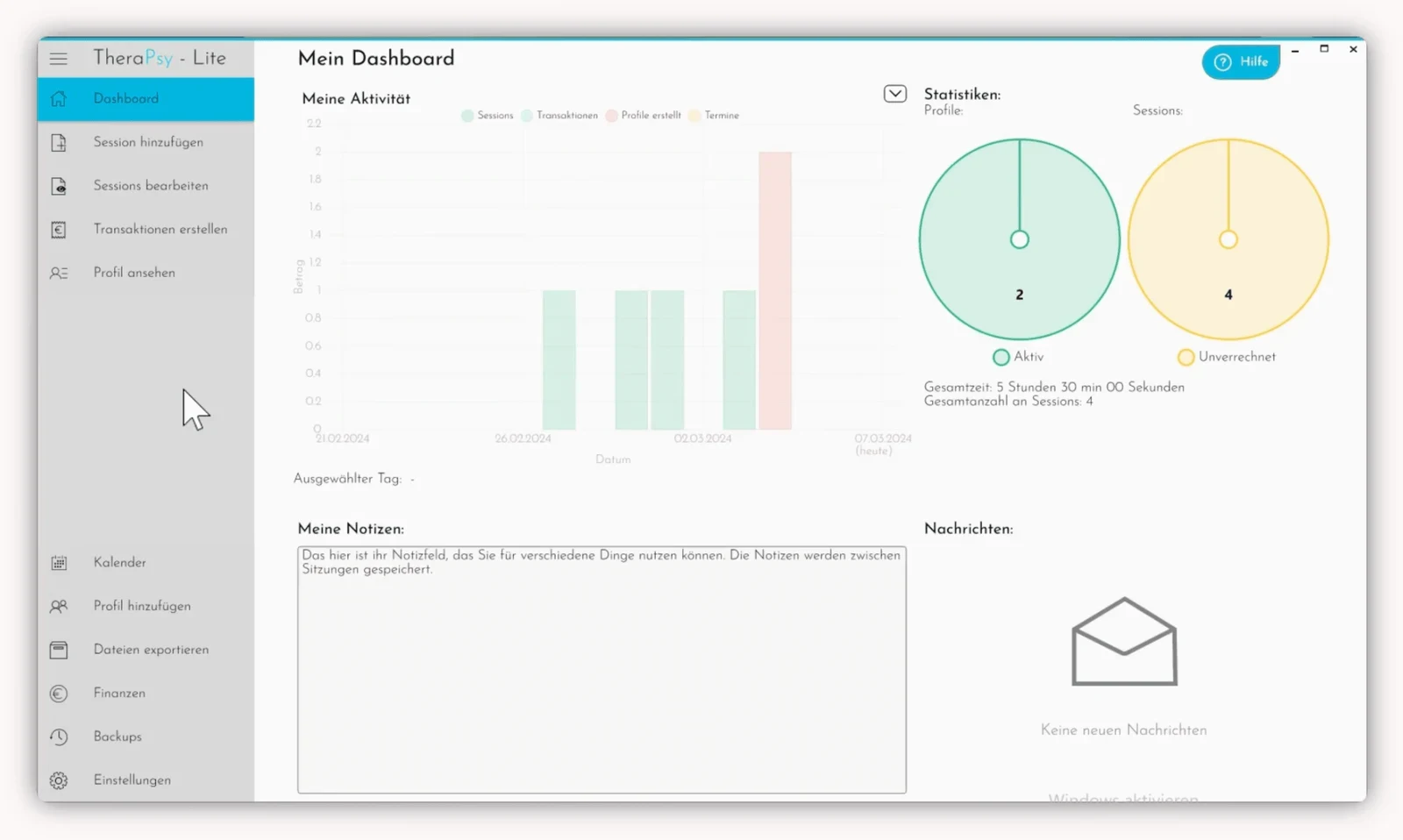The image size is (1403, 840).
Task: Click the Gesamtanzahl an Sessions: 4 text
Action: pos(1008,402)
